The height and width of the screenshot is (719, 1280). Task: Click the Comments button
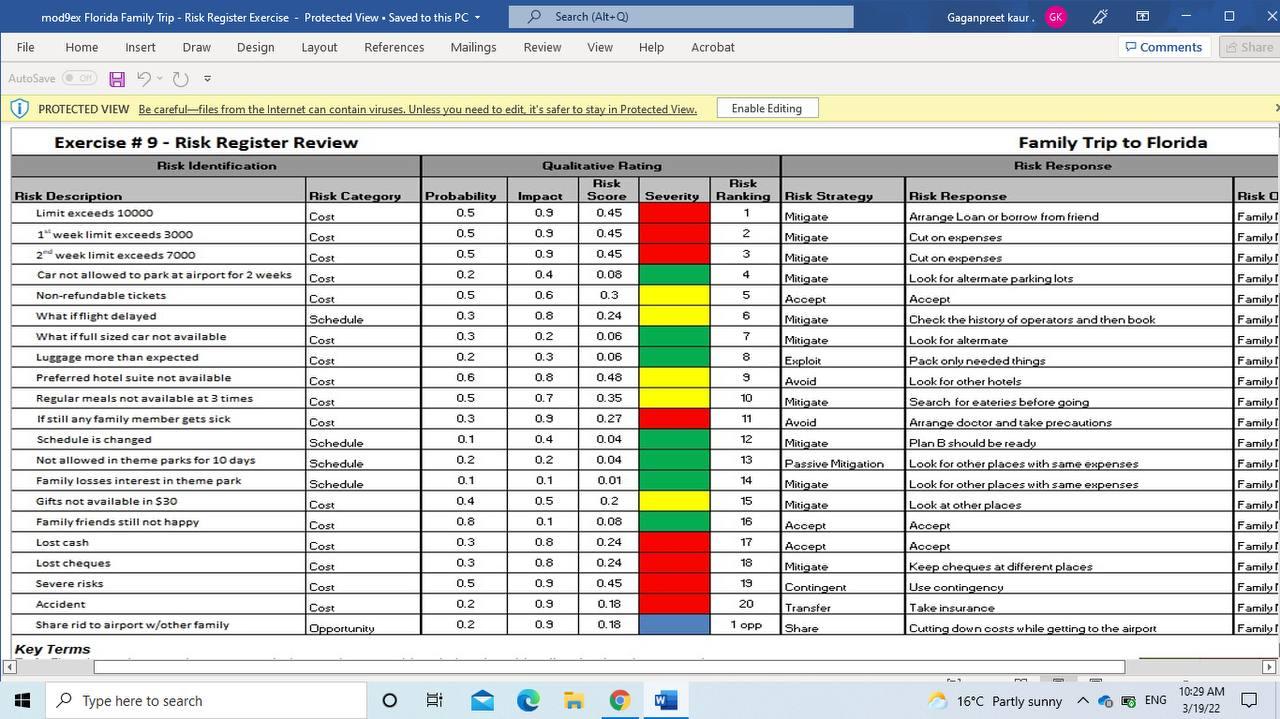click(x=1164, y=47)
